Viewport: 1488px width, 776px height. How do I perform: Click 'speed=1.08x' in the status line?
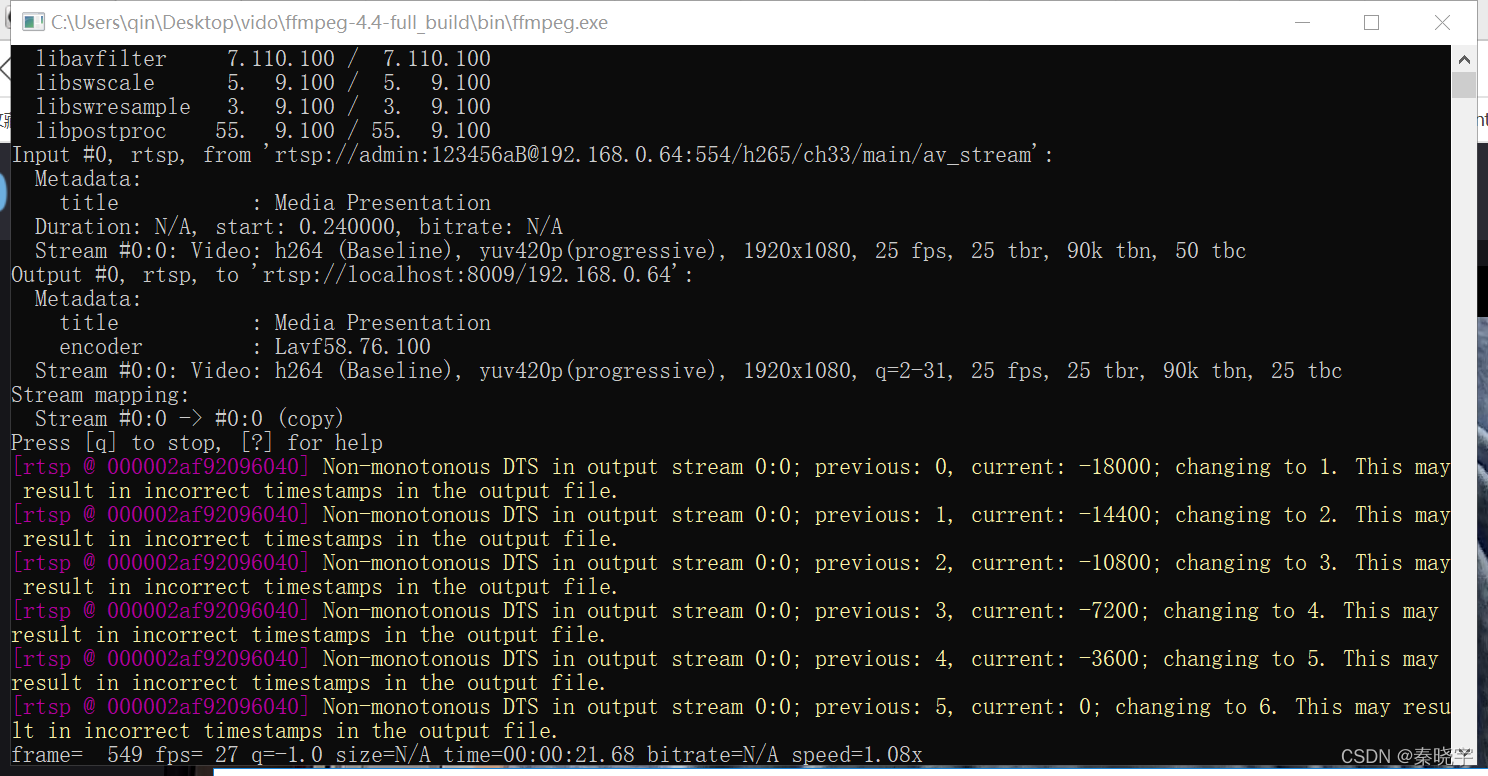tap(857, 755)
